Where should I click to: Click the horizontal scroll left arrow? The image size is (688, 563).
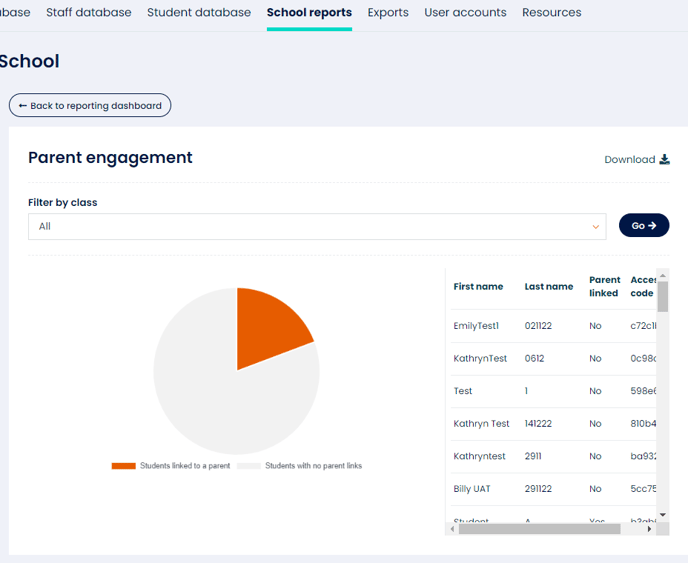[452, 529]
